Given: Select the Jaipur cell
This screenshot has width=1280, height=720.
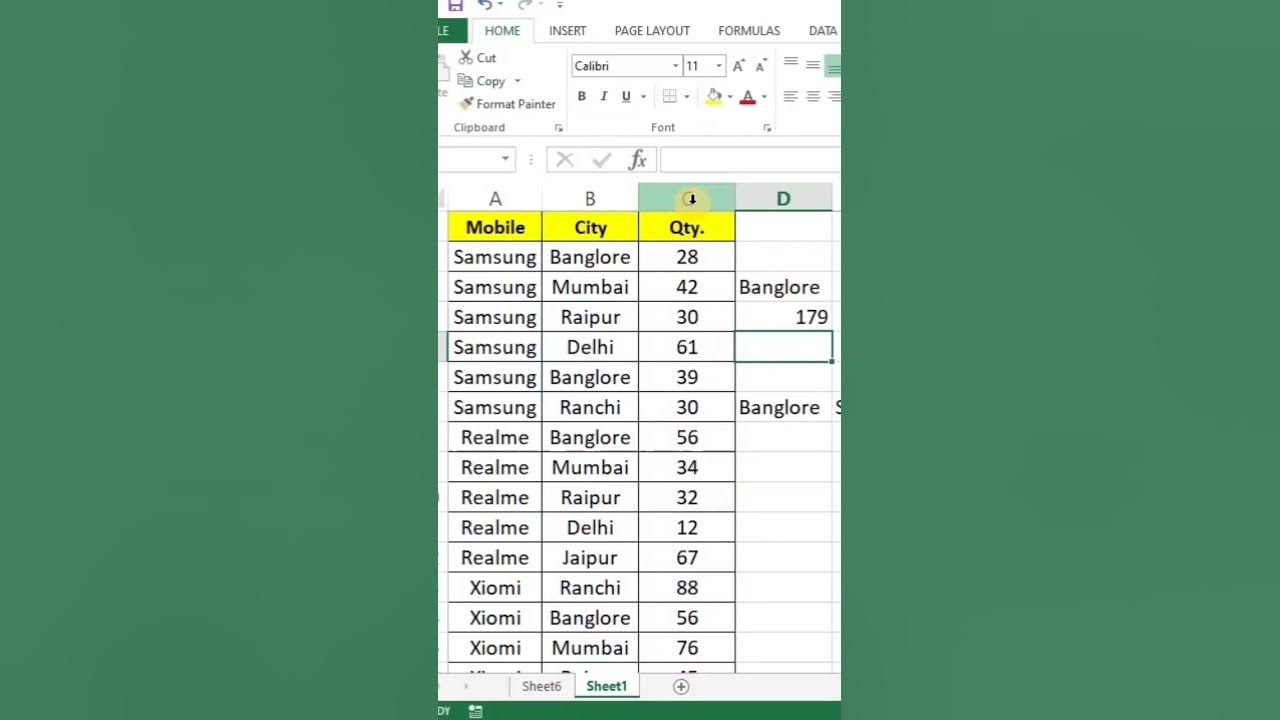Looking at the screenshot, I should tap(590, 557).
